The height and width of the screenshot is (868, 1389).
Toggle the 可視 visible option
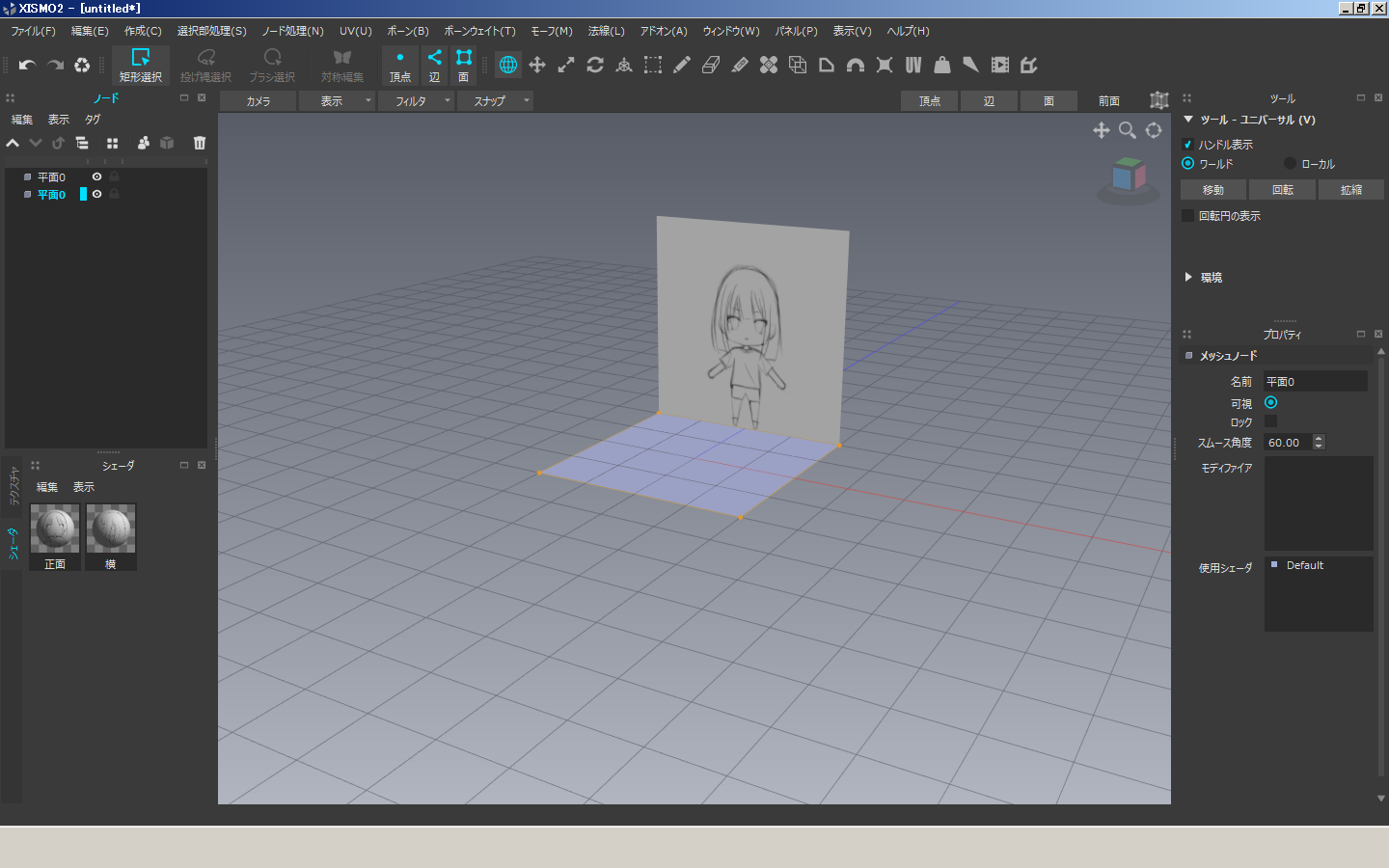(1270, 402)
